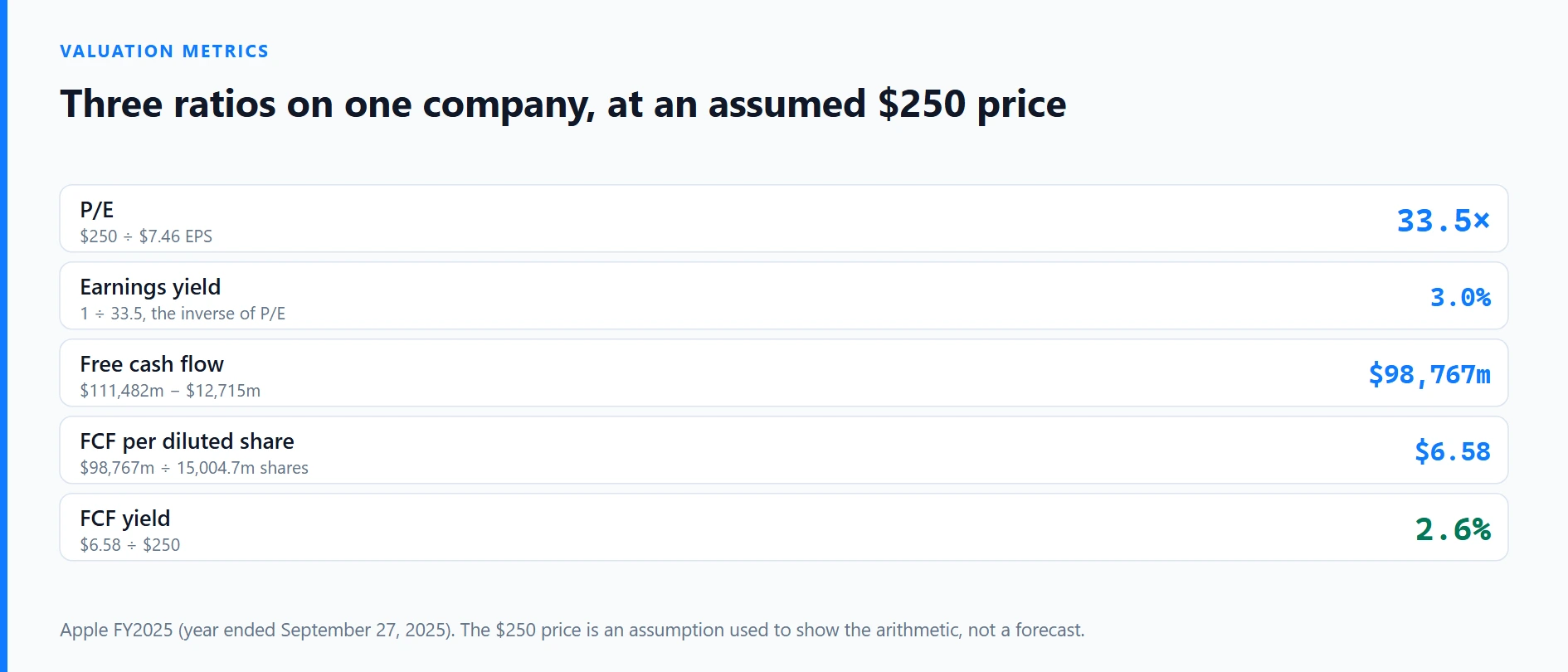This screenshot has width=1568, height=672.
Task: Select the Earnings yield row label
Action: [150, 287]
